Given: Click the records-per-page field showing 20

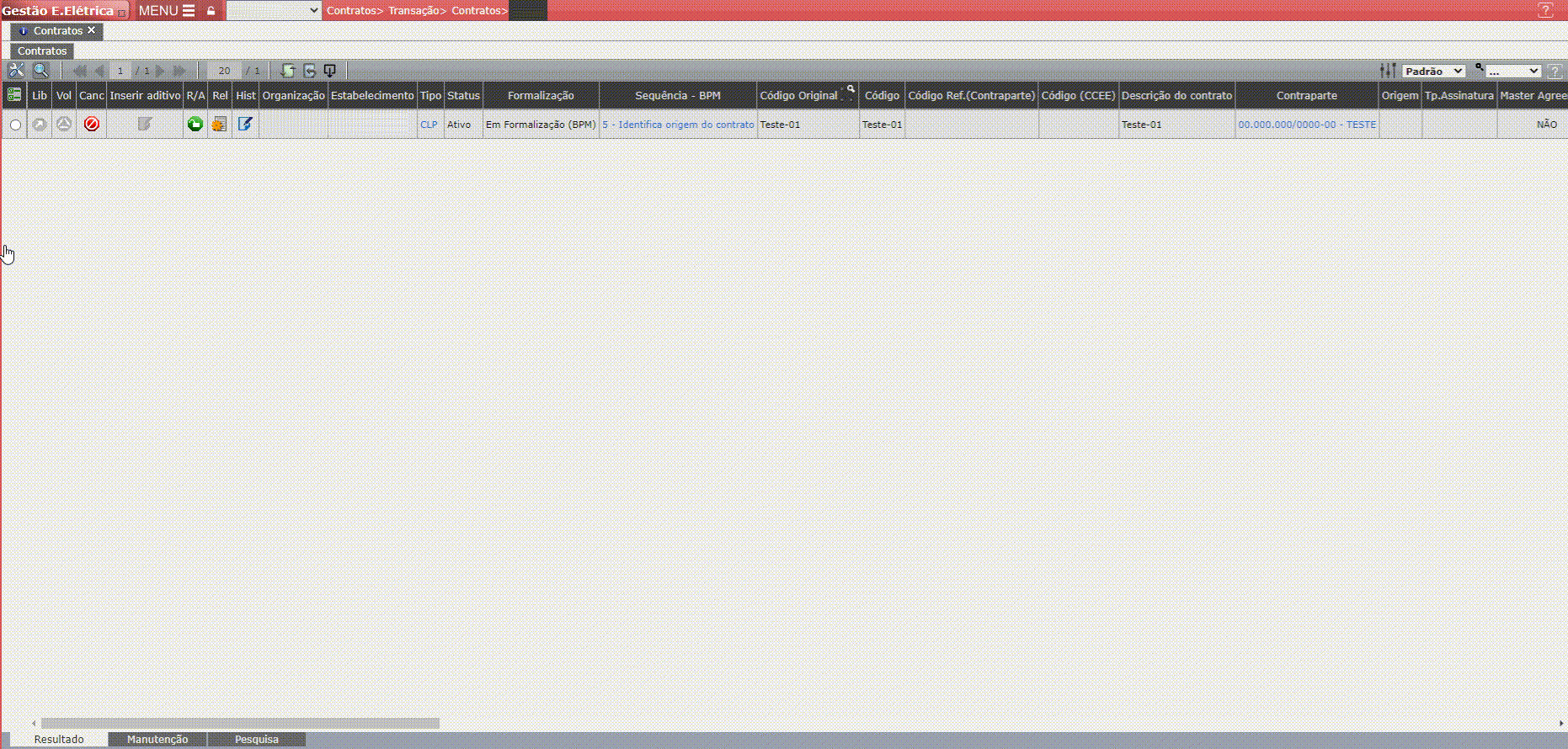Looking at the screenshot, I should coord(224,71).
